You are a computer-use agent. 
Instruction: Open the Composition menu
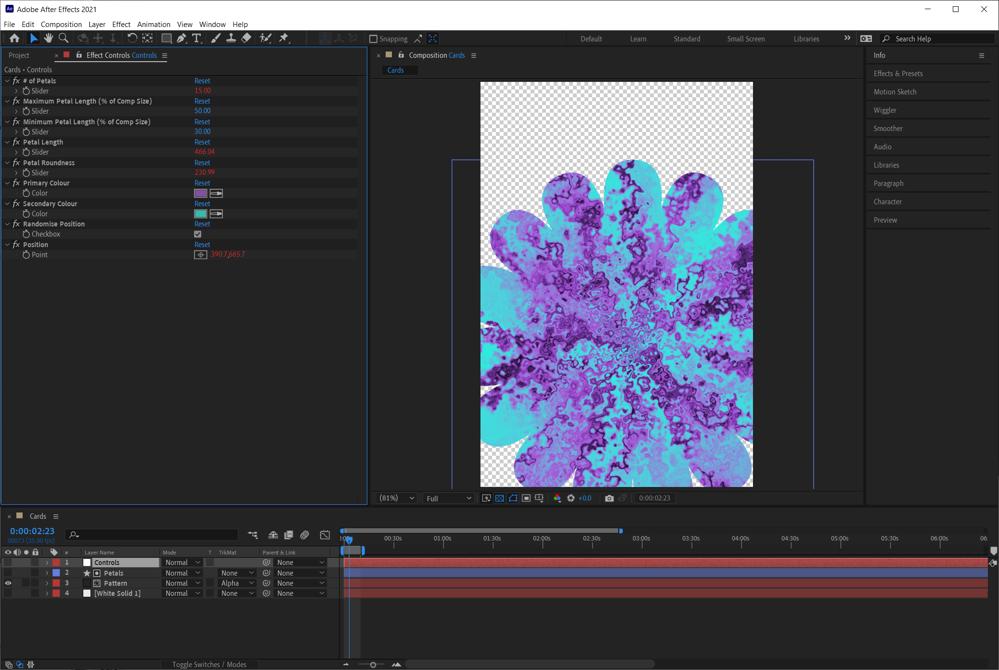tap(61, 24)
